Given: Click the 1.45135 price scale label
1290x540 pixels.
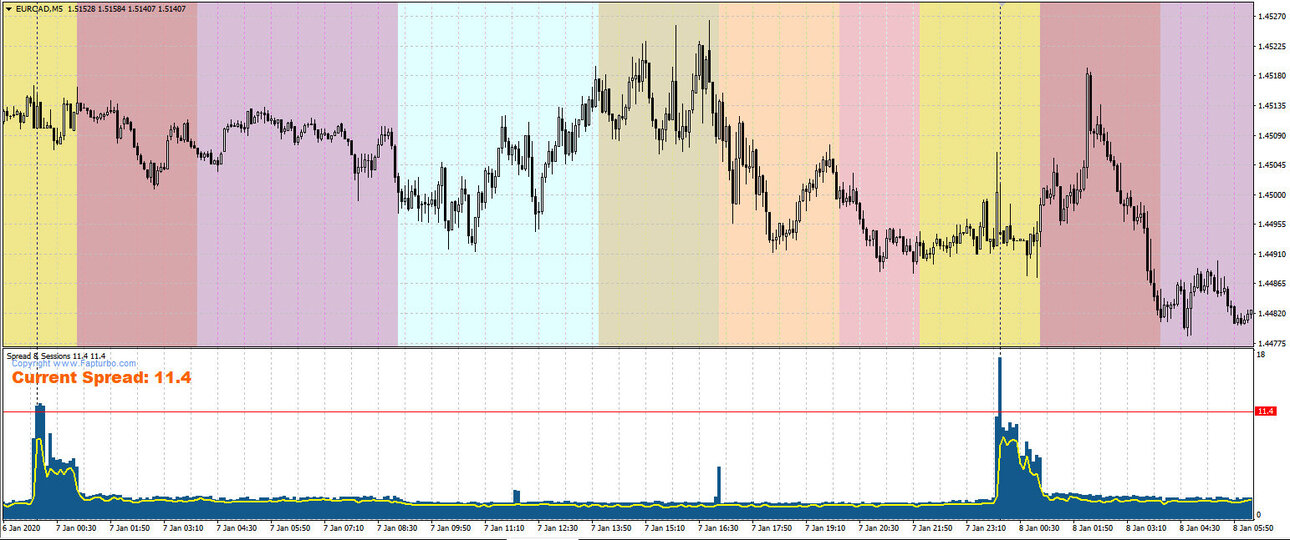Looking at the screenshot, I should point(1272,105).
